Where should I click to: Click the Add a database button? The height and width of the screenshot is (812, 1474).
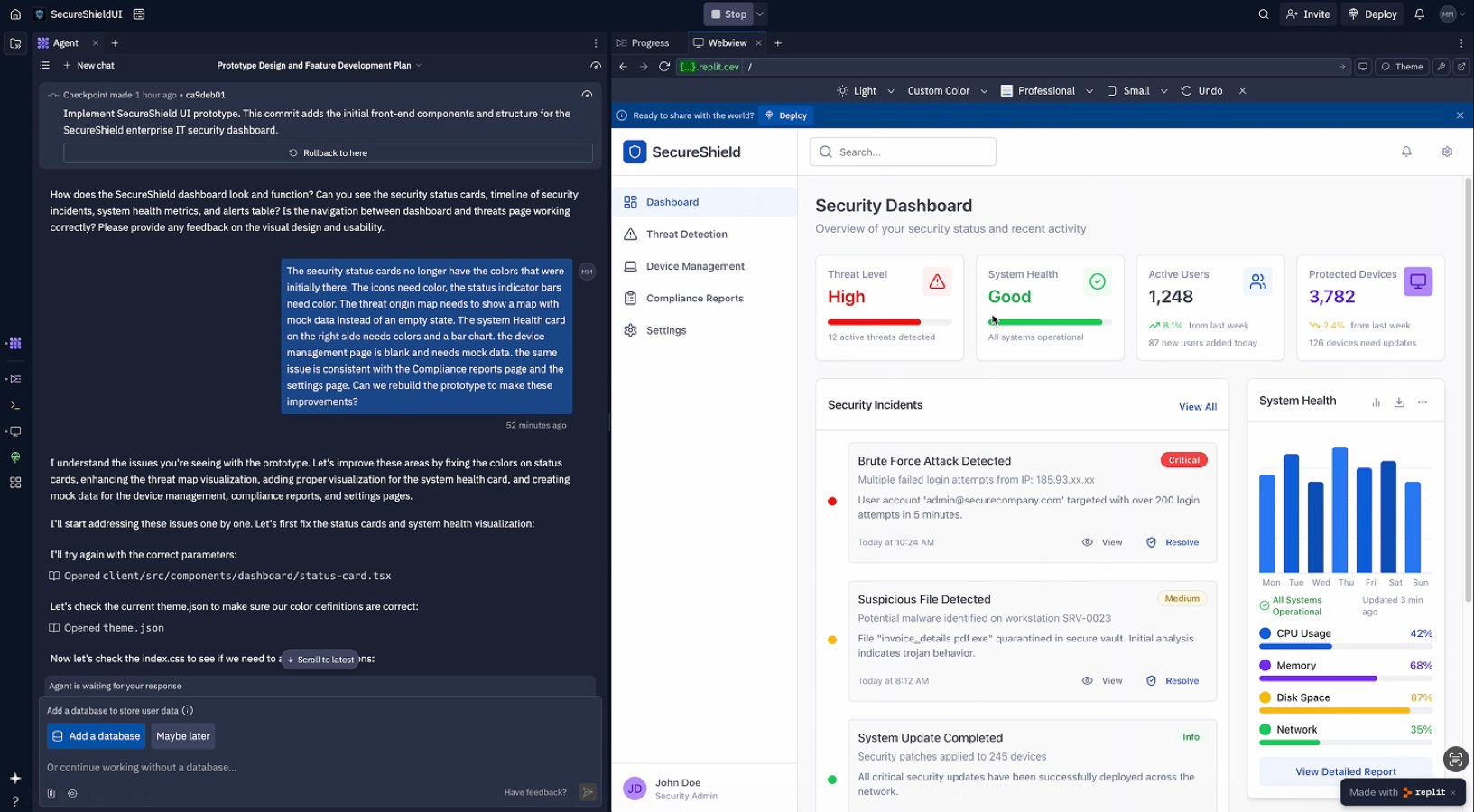pyautogui.click(x=97, y=736)
